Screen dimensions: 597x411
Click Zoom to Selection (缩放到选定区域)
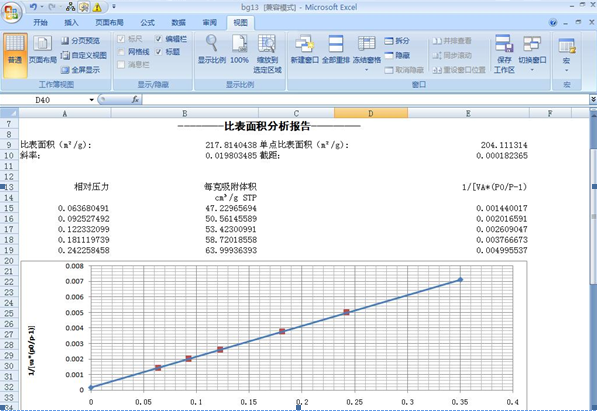(267, 54)
